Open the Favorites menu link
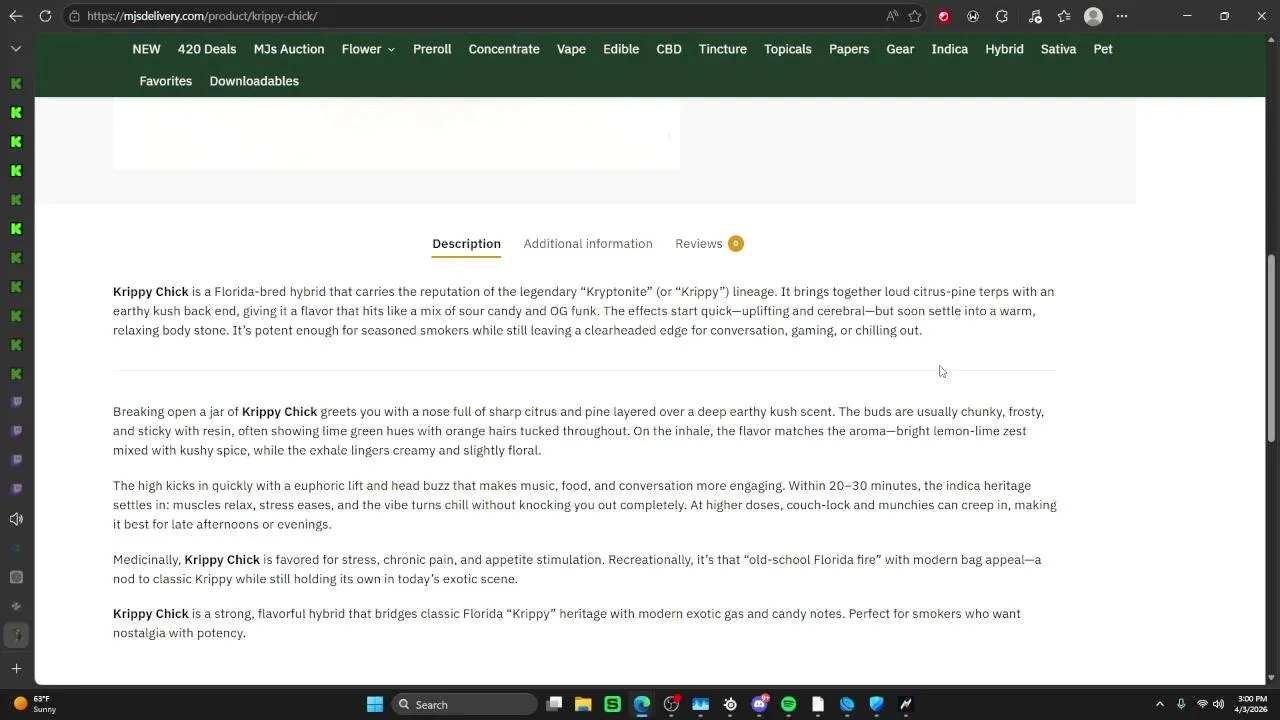Viewport: 1280px width, 720px height. [166, 81]
